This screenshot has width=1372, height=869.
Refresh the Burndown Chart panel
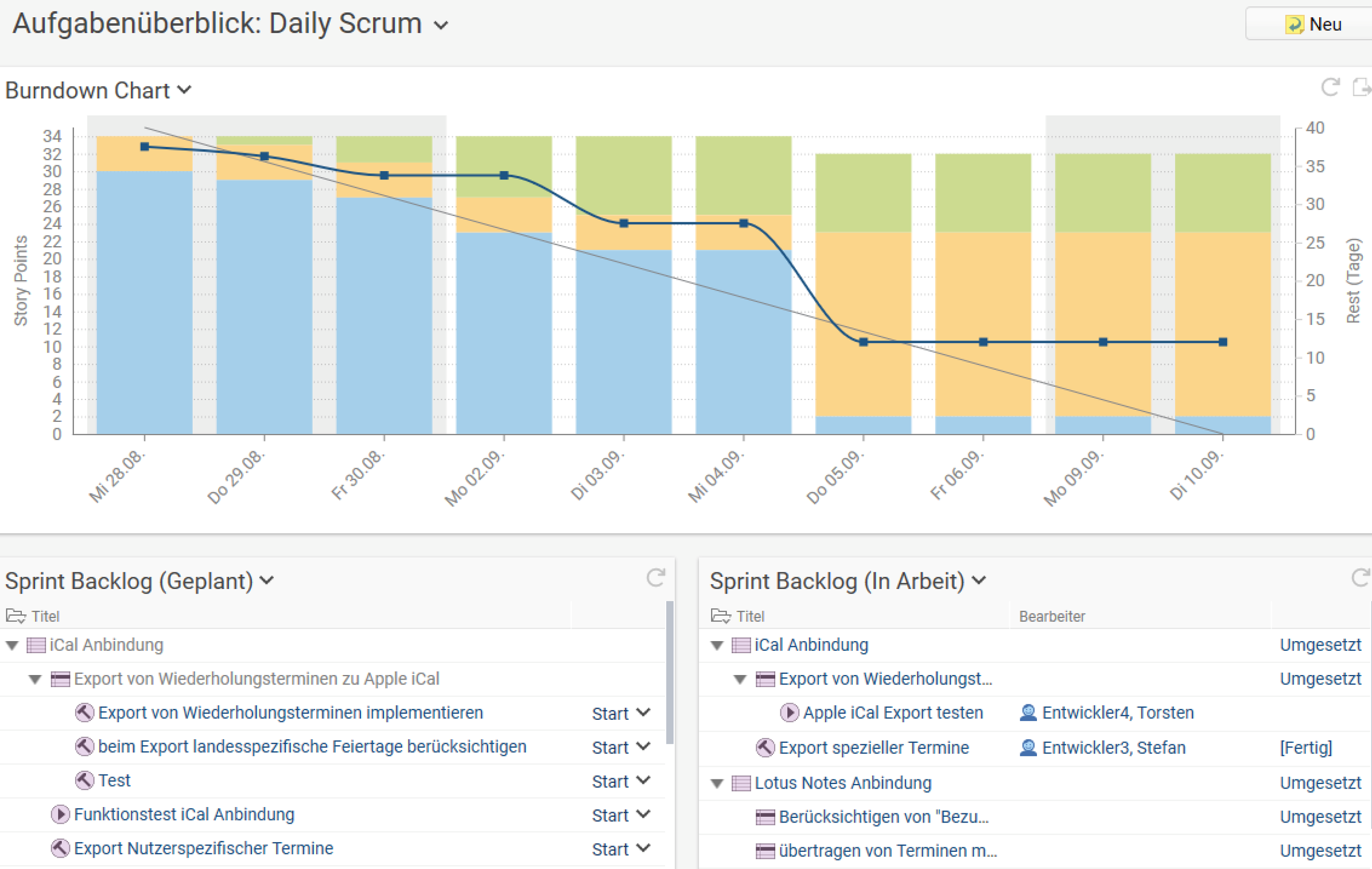tap(1330, 88)
